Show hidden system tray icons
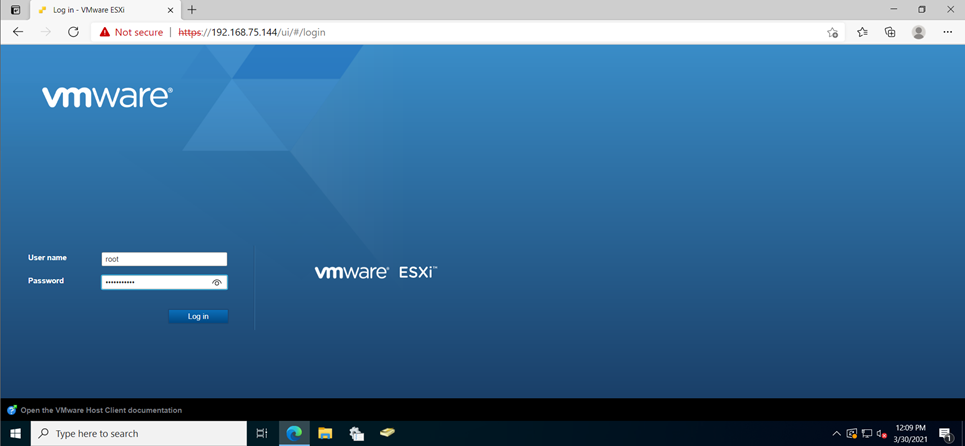 (x=836, y=433)
